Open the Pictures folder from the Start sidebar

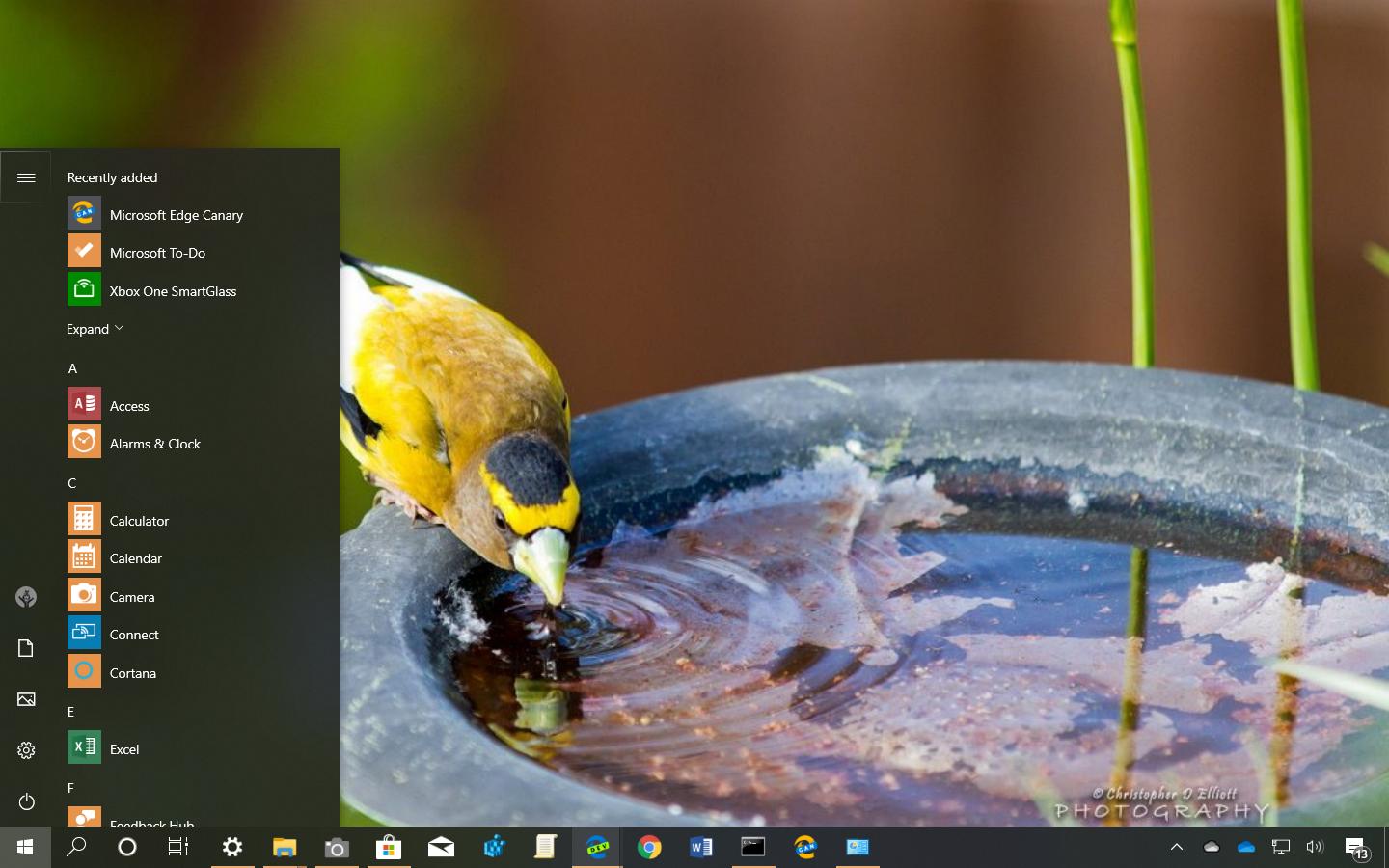coord(26,700)
